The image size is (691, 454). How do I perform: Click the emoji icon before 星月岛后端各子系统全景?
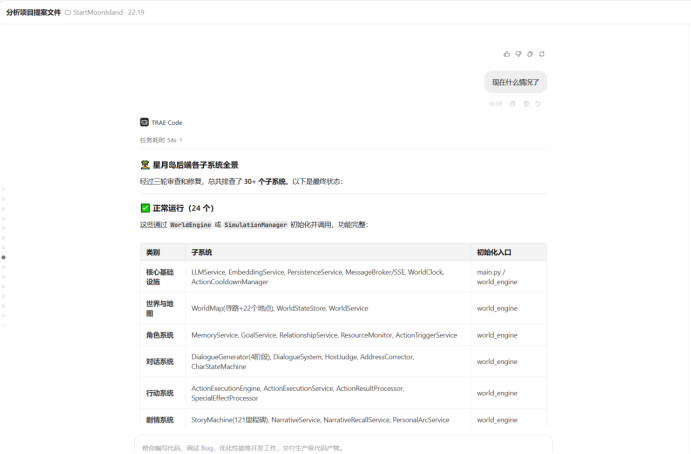click(x=145, y=165)
